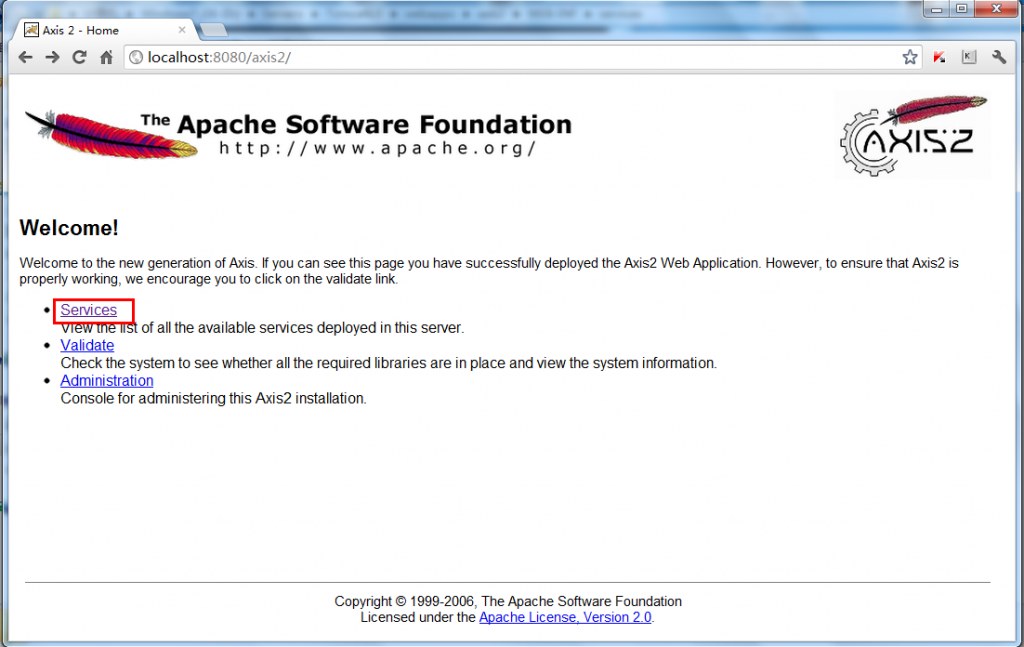This screenshot has height=647, width=1024.
Task: Go back with the browser back arrow
Action: (25, 57)
